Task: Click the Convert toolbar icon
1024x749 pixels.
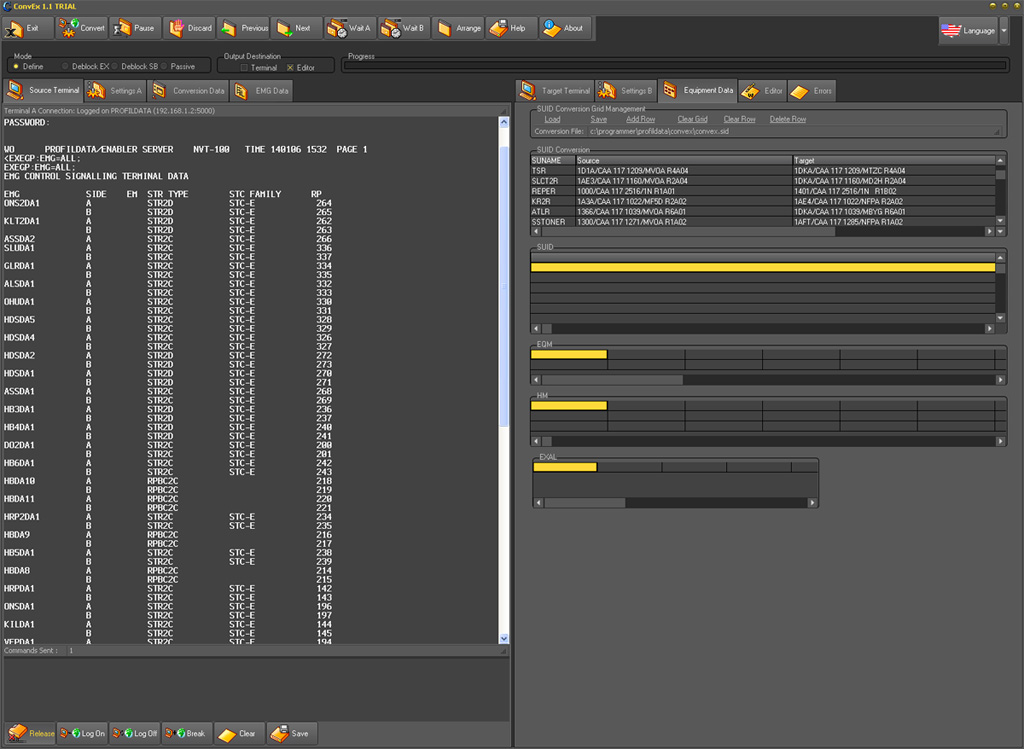Action: pos(69,28)
